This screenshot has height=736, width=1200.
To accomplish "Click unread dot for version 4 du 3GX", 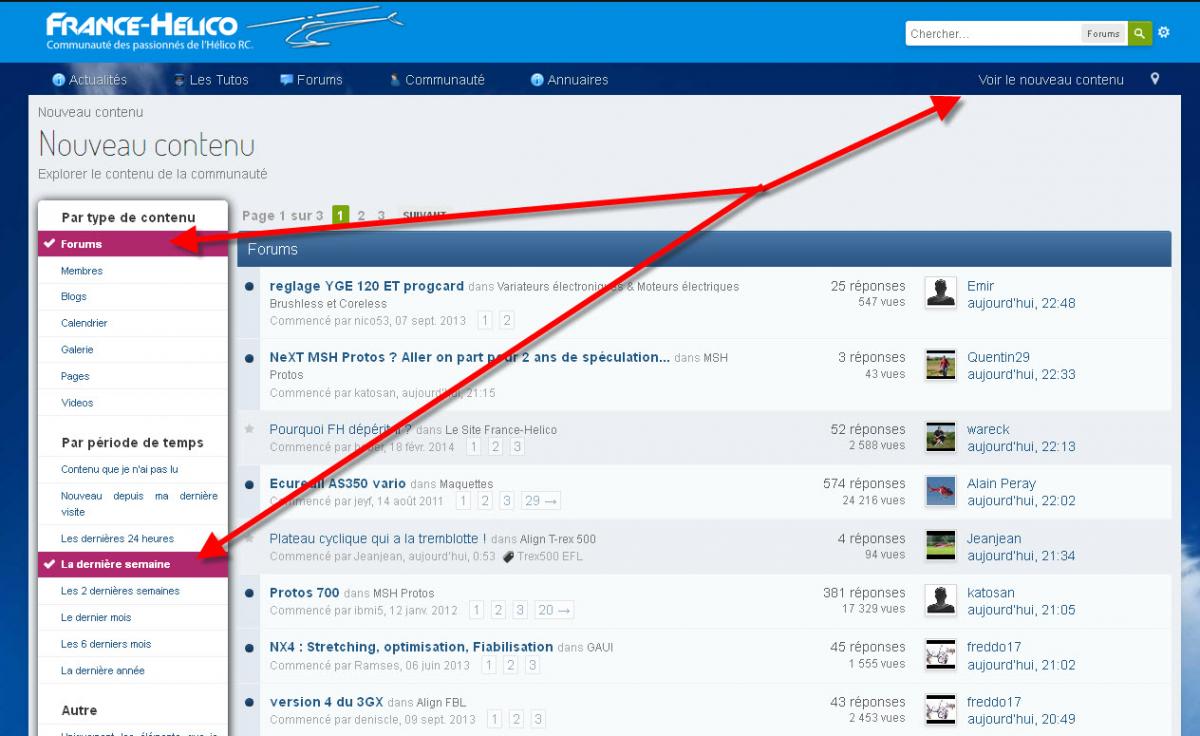I will 249,702.
